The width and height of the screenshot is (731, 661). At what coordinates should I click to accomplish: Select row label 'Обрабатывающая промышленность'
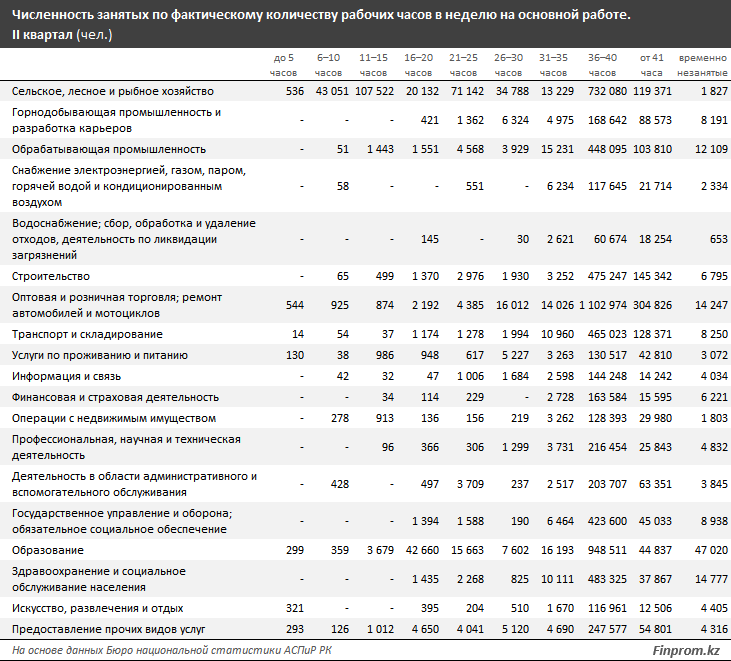pyautogui.click(x=109, y=150)
